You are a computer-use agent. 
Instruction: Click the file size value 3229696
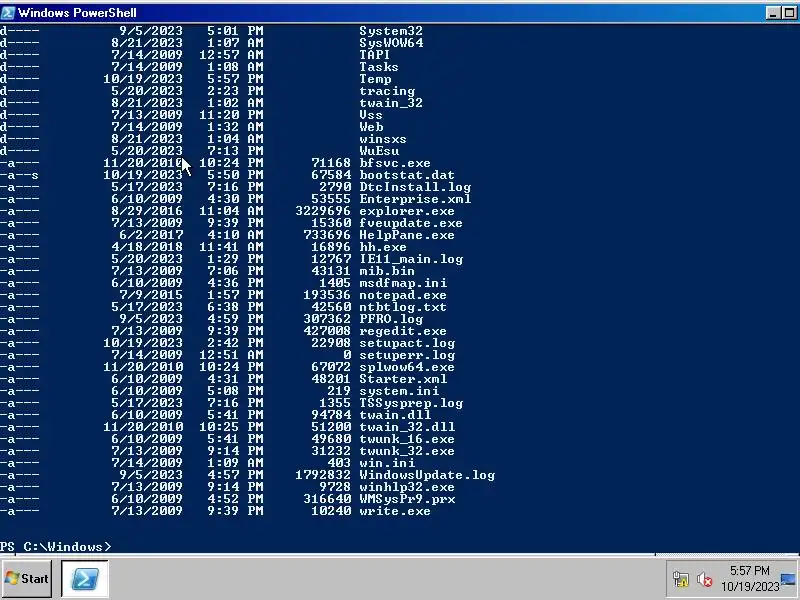[323, 211]
